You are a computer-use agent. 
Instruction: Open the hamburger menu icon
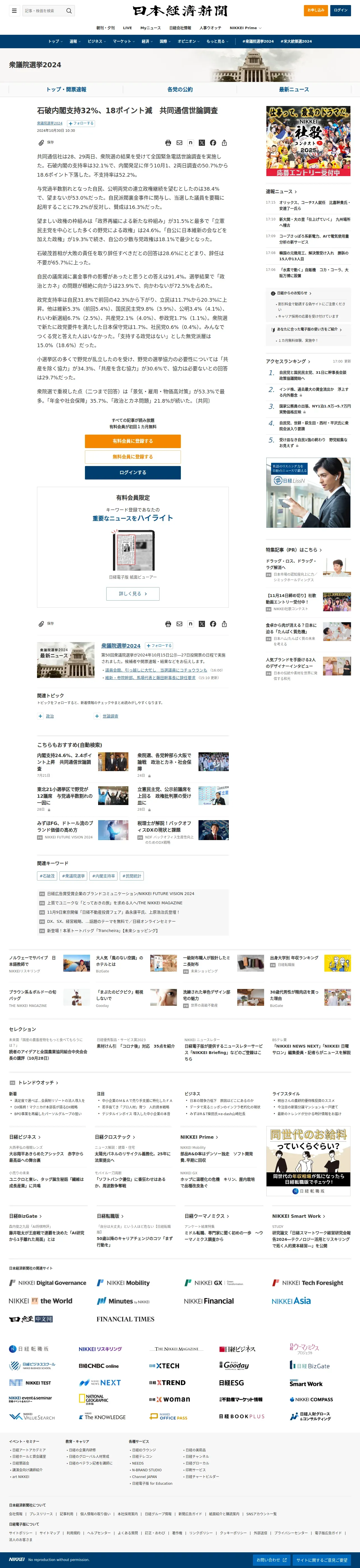(x=14, y=10)
